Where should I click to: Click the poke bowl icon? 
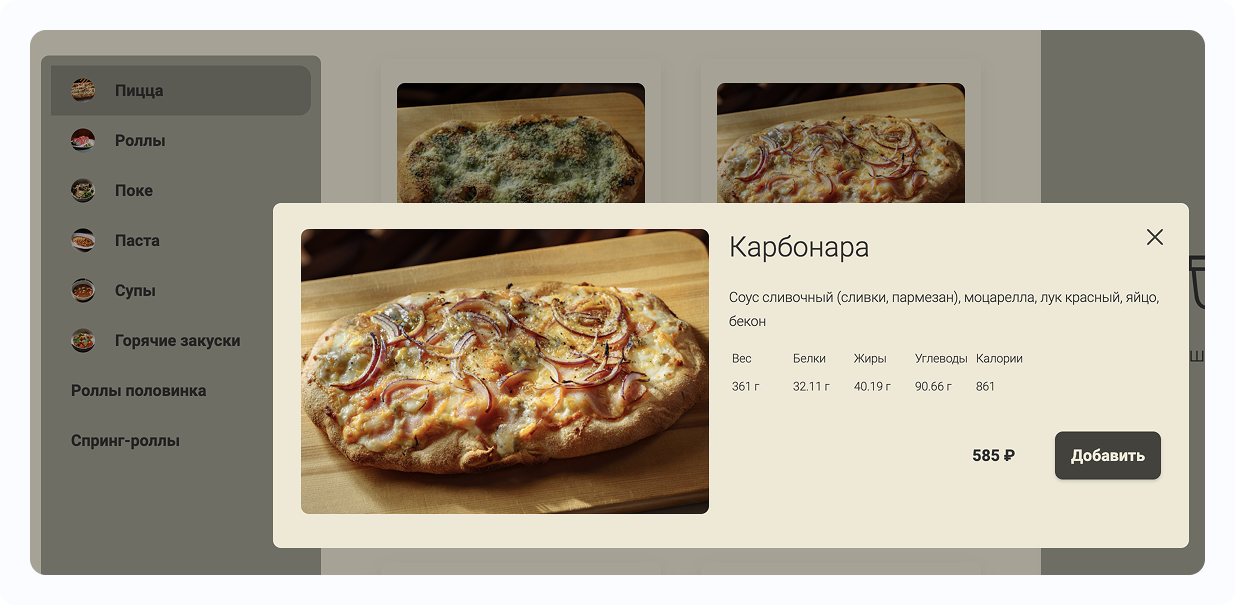coord(83,190)
